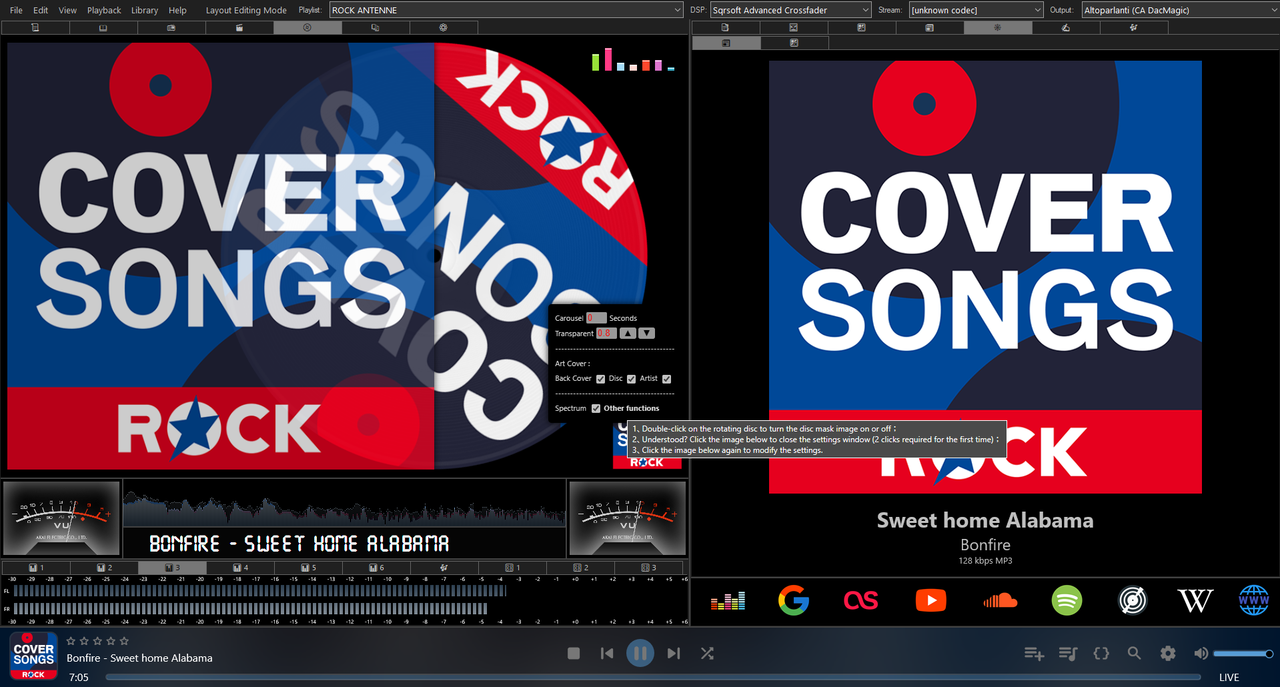
Task: Open the Playlist dropdown showing ROCK ANTENNE
Action: [x=506, y=10]
